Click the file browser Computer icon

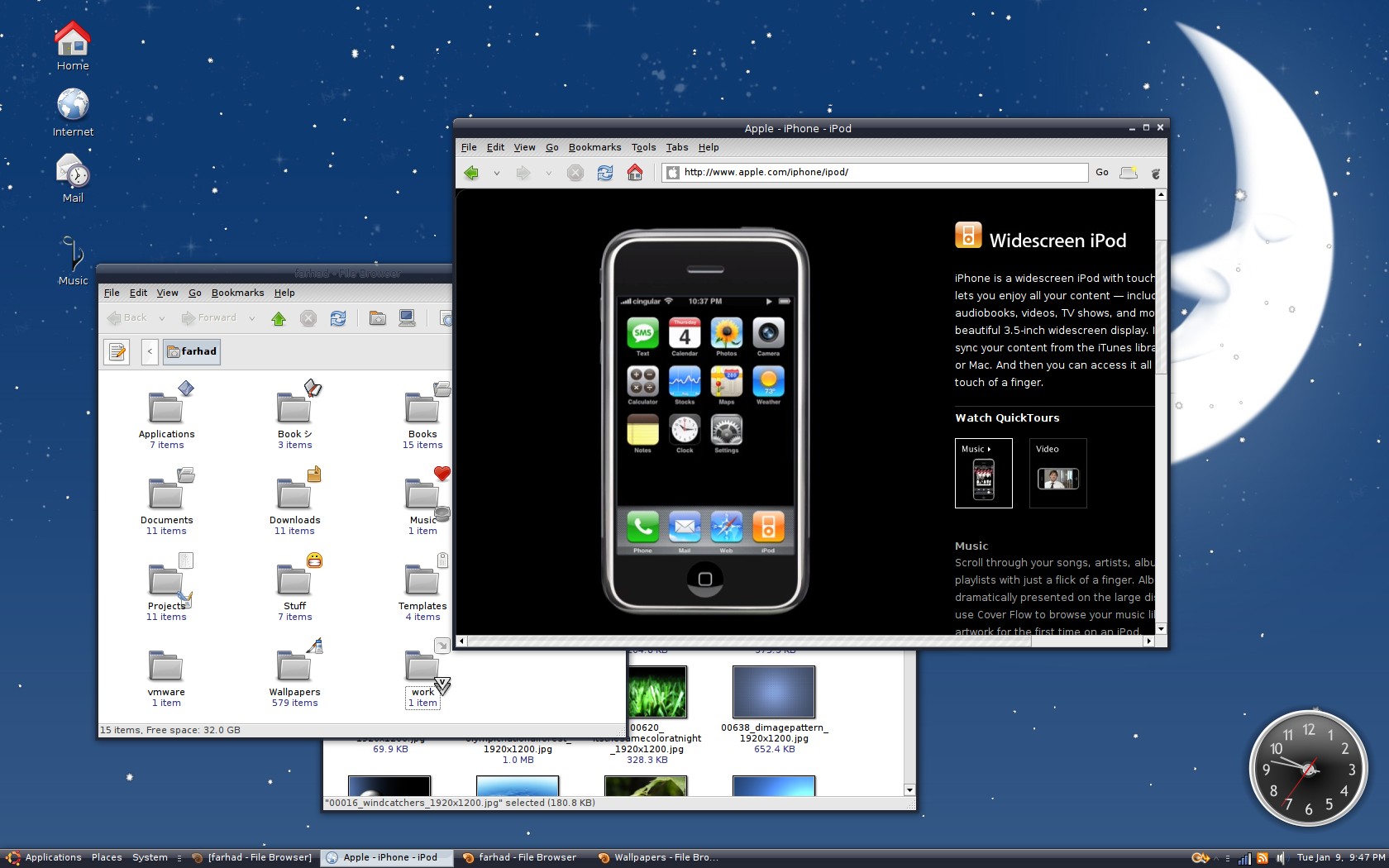[407, 318]
